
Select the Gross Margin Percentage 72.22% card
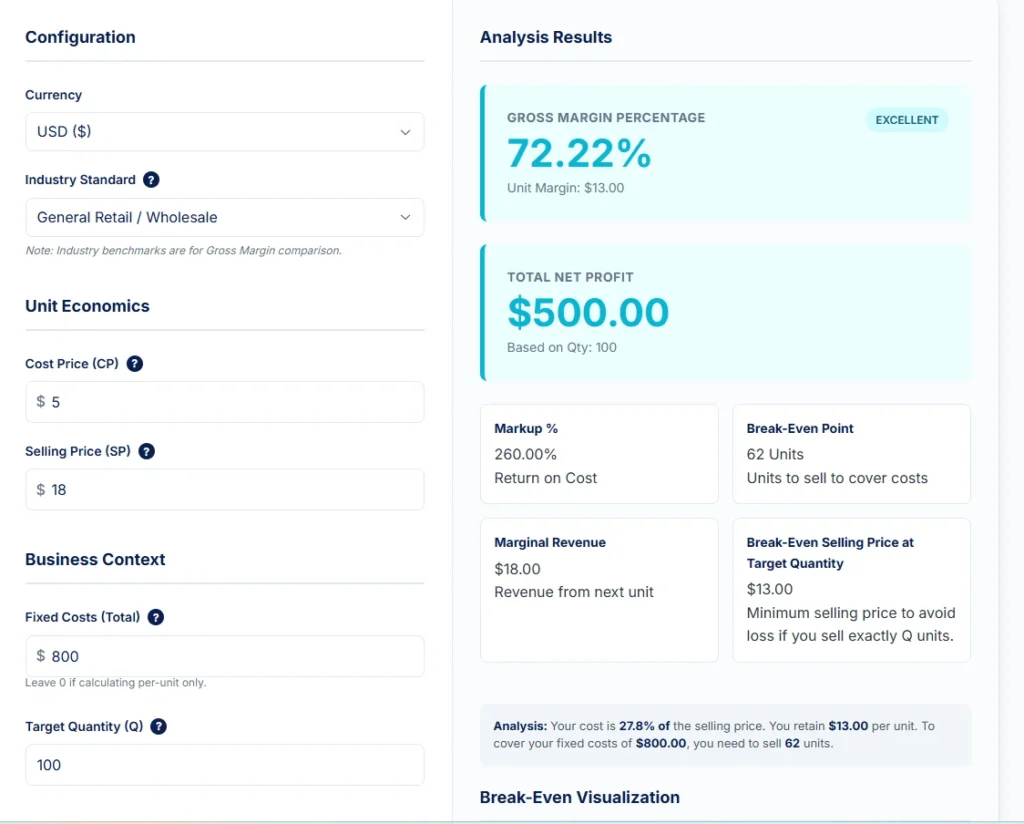pos(724,153)
